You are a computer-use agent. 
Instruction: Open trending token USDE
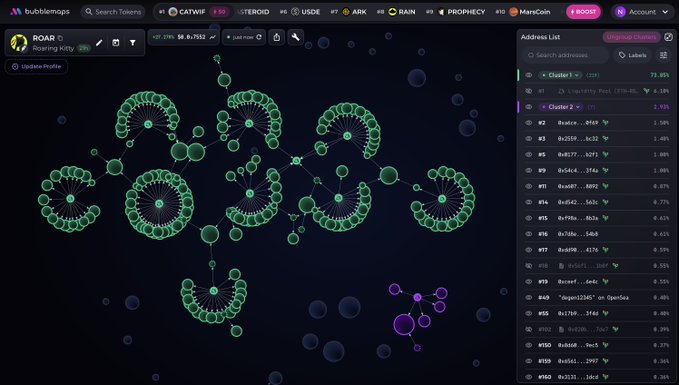[305, 12]
